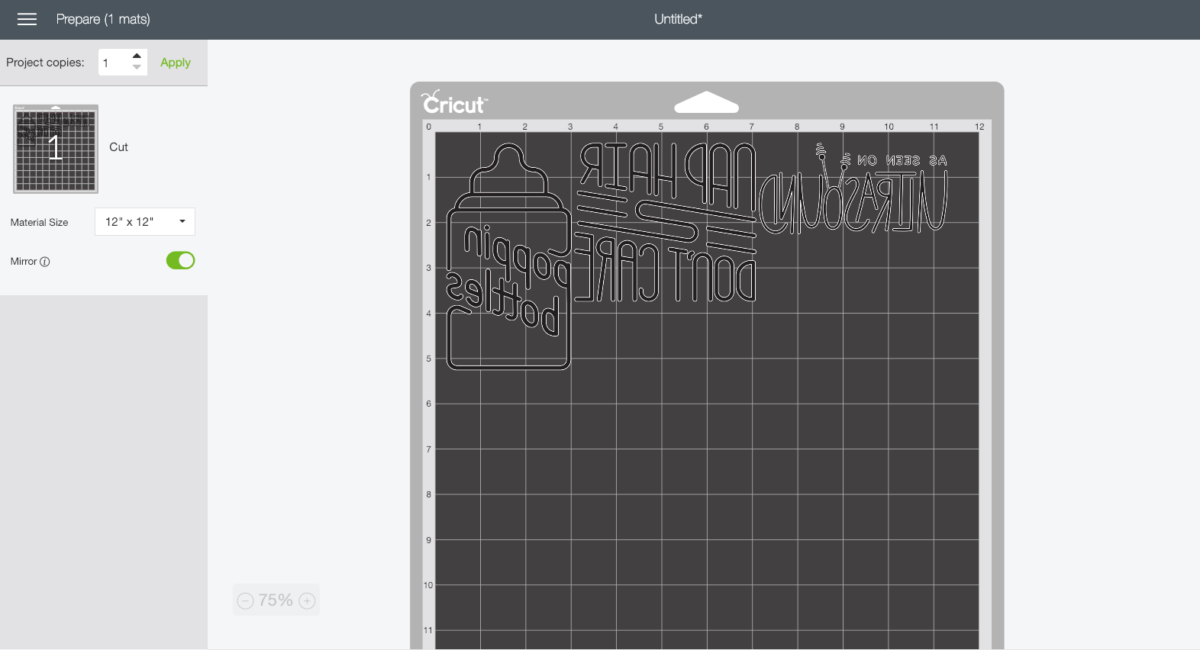The width and height of the screenshot is (1200, 650).
Task: Click the 75% zoom level label
Action: pyautogui.click(x=275, y=601)
